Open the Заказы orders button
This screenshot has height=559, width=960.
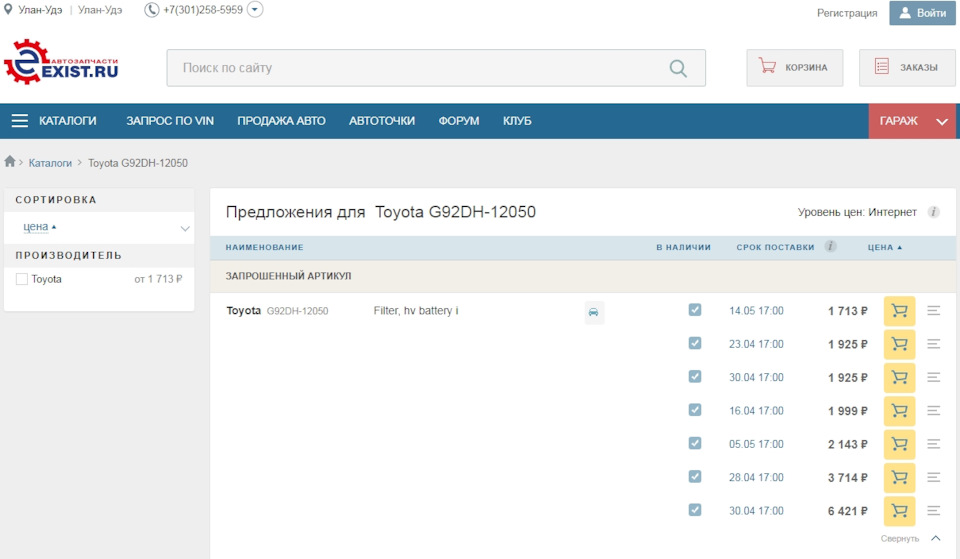click(x=907, y=67)
